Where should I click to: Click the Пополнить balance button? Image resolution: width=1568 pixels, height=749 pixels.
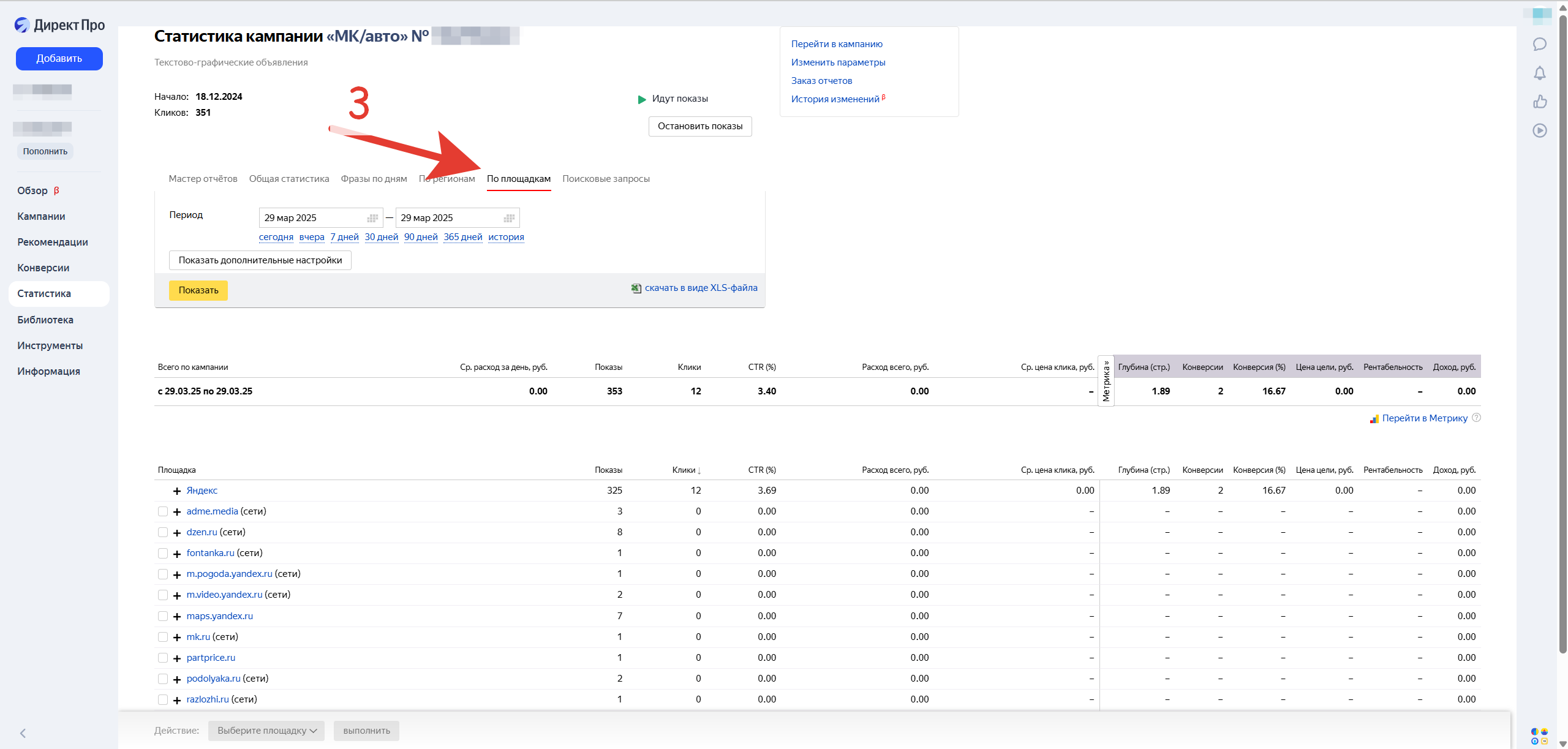tap(45, 151)
